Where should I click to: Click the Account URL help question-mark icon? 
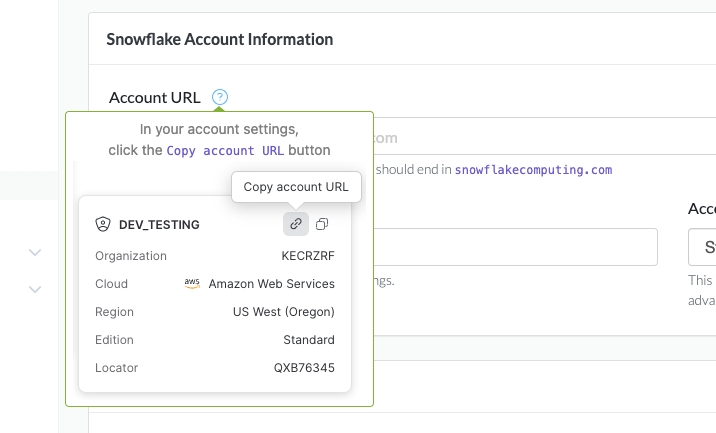[220, 97]
